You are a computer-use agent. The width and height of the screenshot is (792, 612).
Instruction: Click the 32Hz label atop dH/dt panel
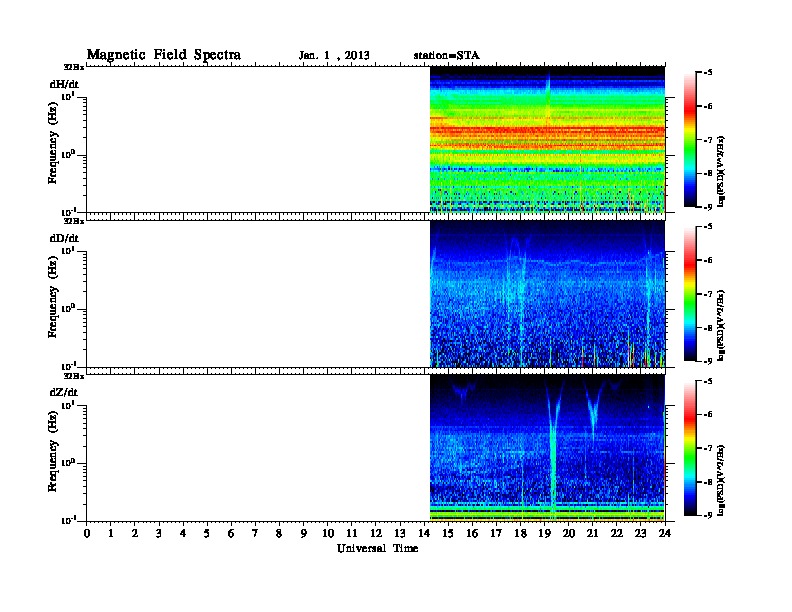(74, 67)
